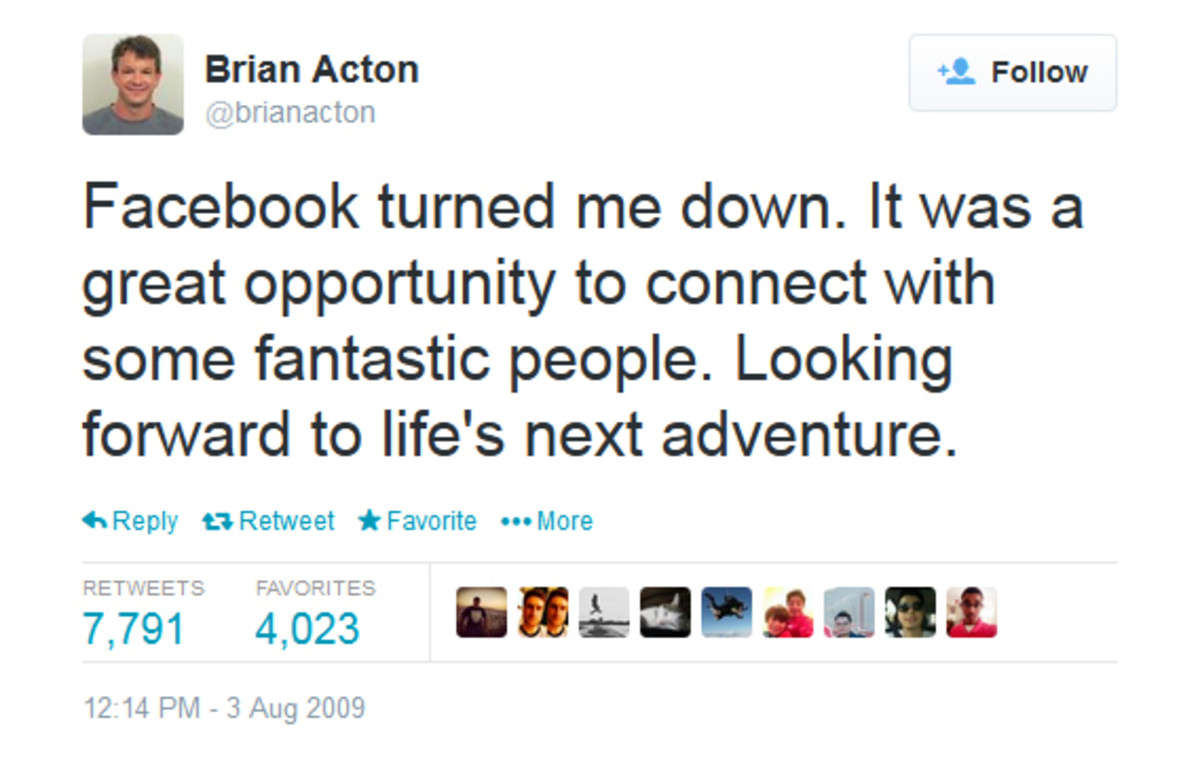This screenshot has height=758, width=1200.
Task: Follow Brian Acton
Action: [x=1012, y=73]
